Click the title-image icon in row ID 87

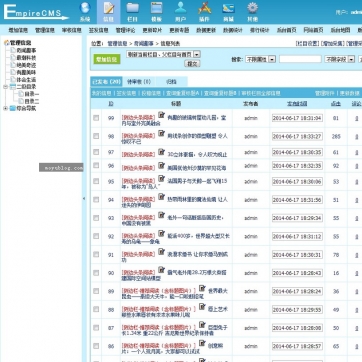[x=202, y=325]
